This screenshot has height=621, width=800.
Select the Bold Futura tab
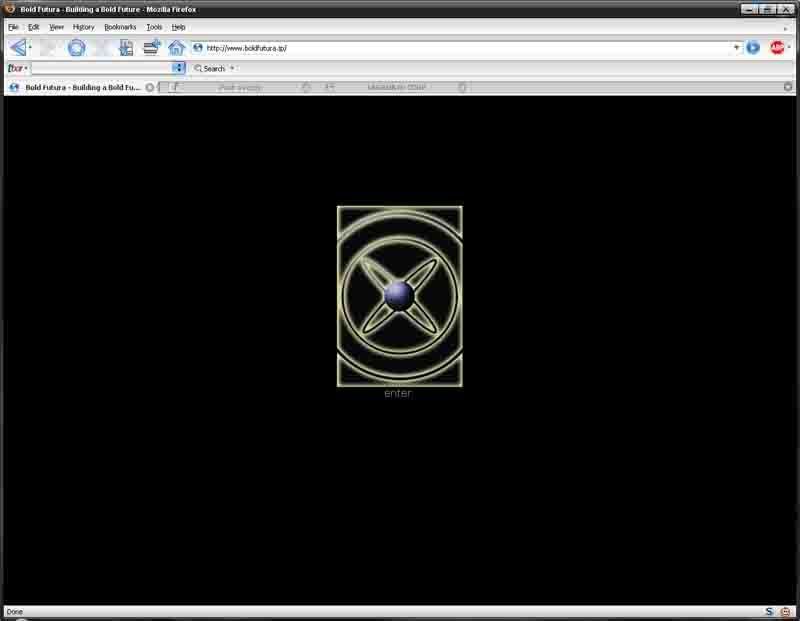(80, 87)
